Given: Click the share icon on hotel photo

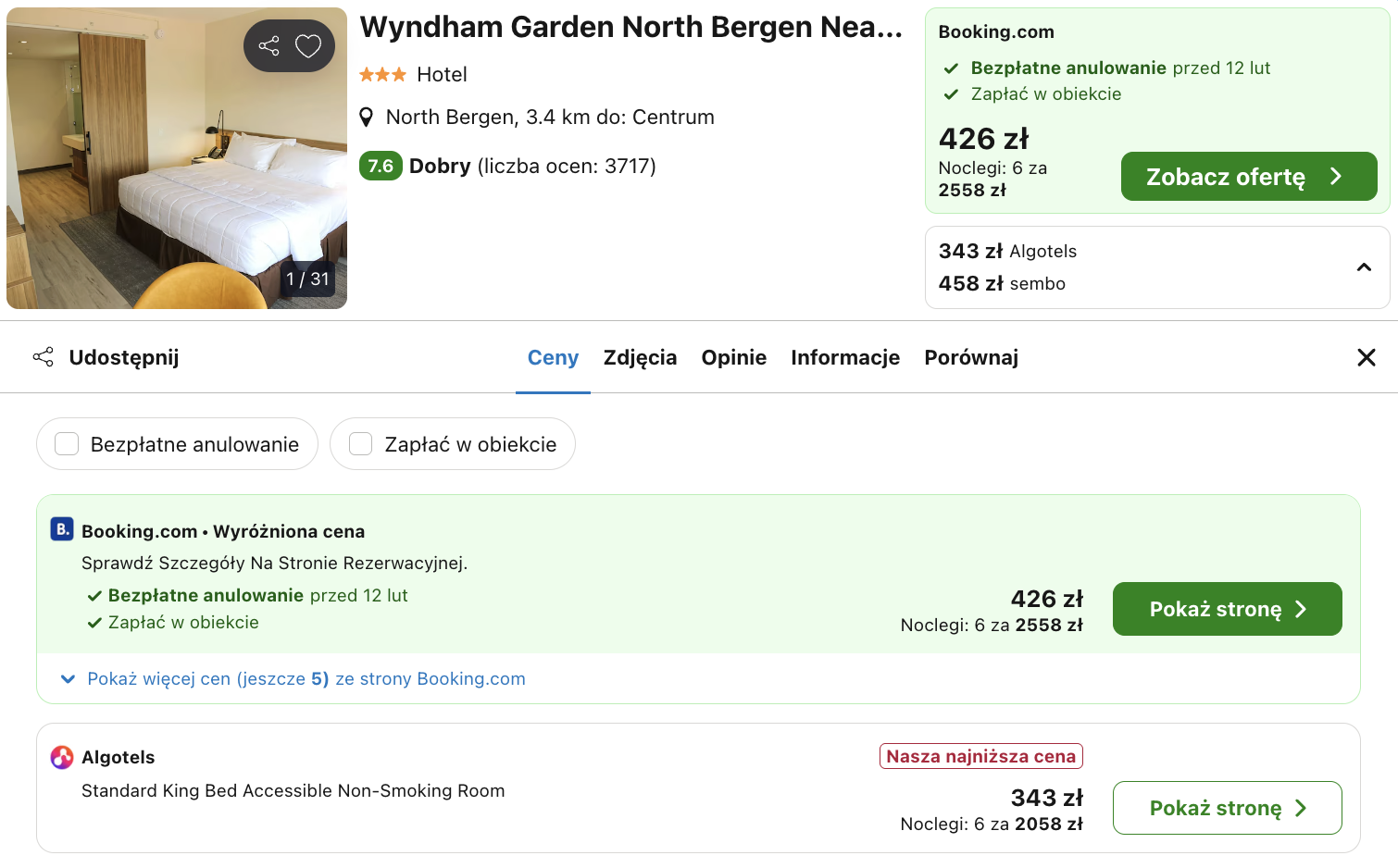Looking at the screenshot, I should pos(269,45).
